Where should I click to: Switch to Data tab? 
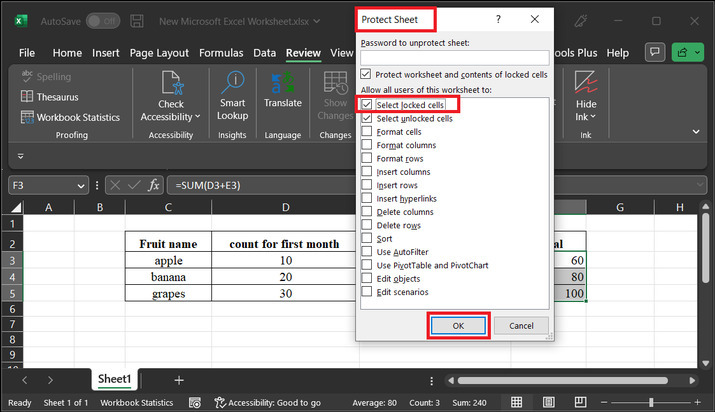[x=264, y=53]
